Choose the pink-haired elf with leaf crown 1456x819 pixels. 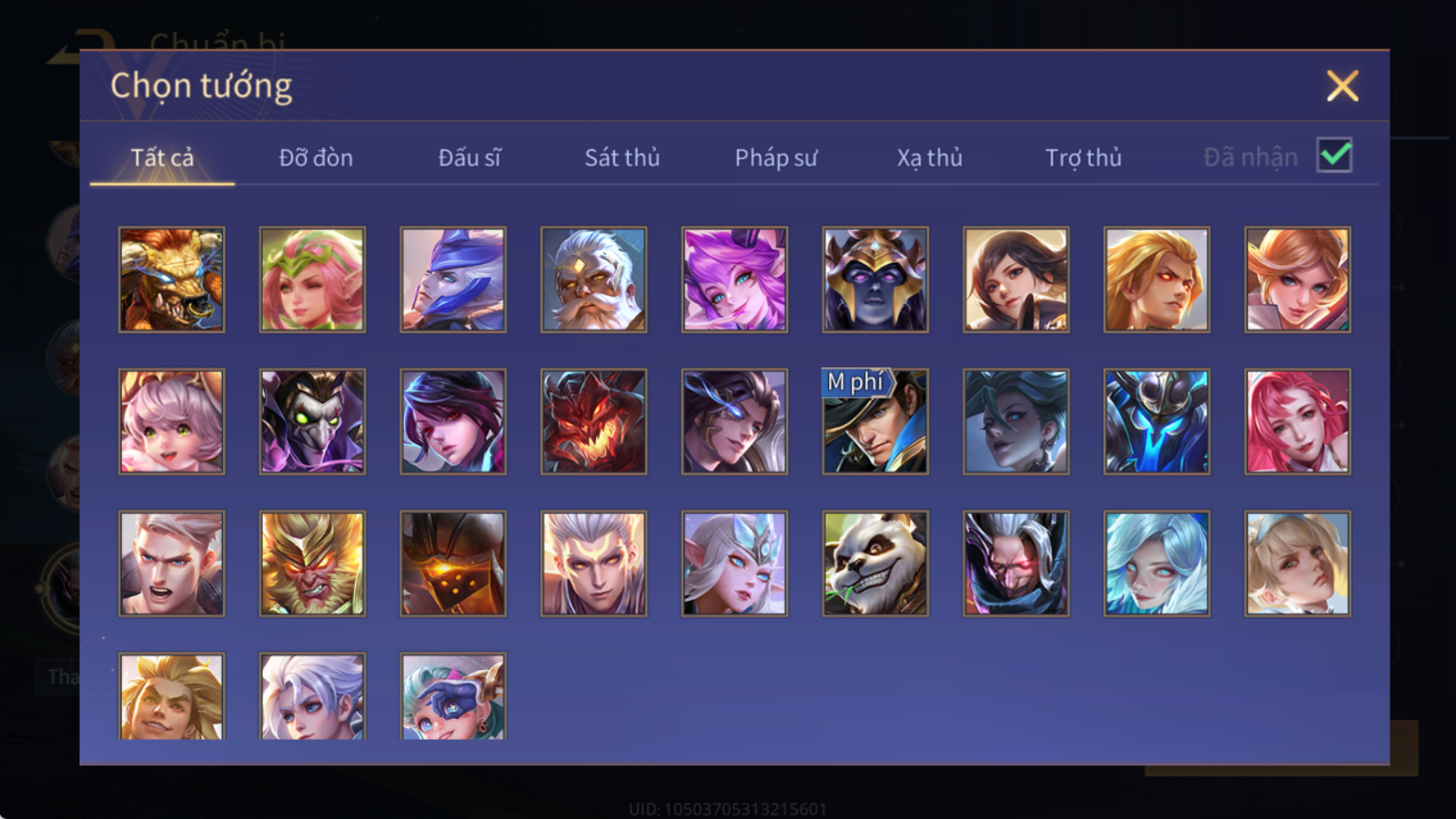click(x=312, y=279)
